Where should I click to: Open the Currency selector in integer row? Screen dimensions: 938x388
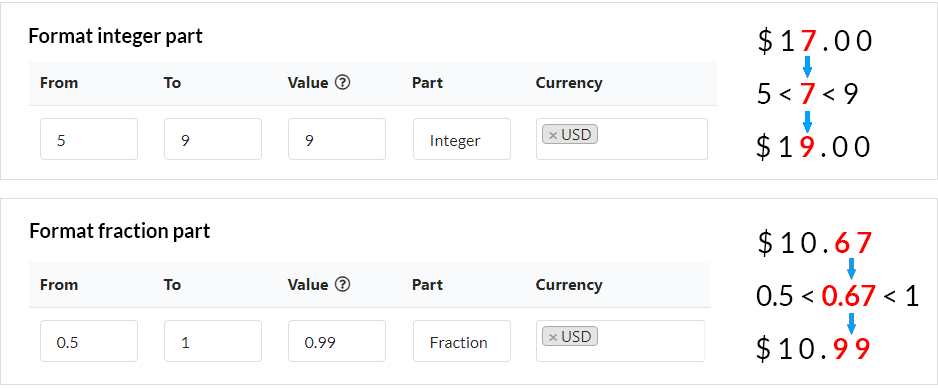click(622, 139)
